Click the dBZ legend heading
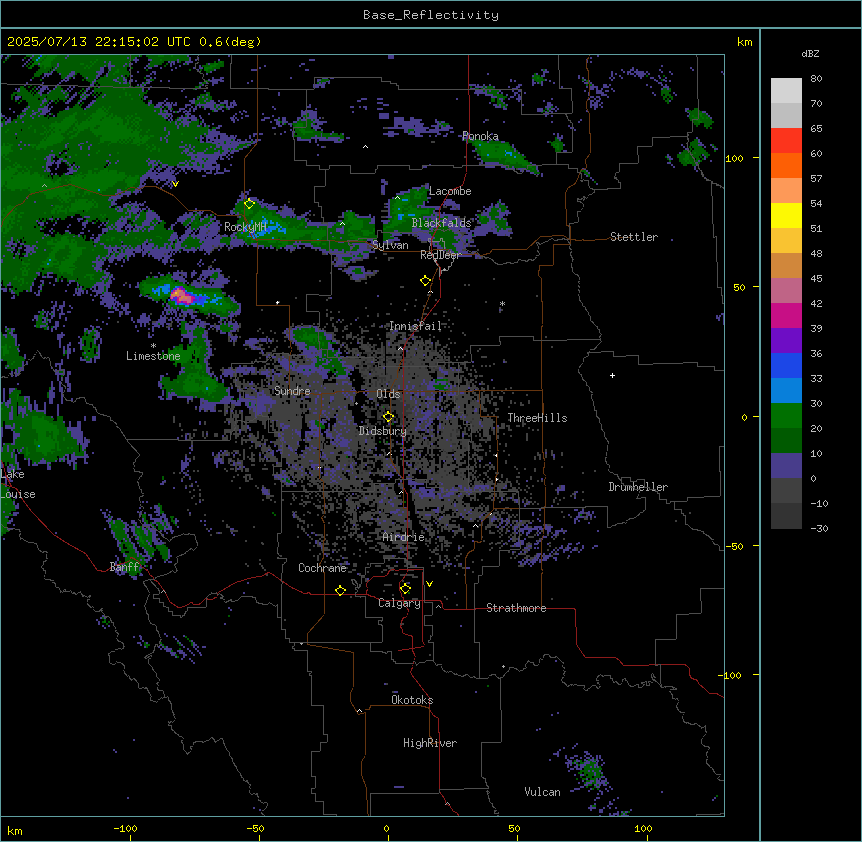Image resolution: width=862 pixels, height=842 pixels. (810, 53)
